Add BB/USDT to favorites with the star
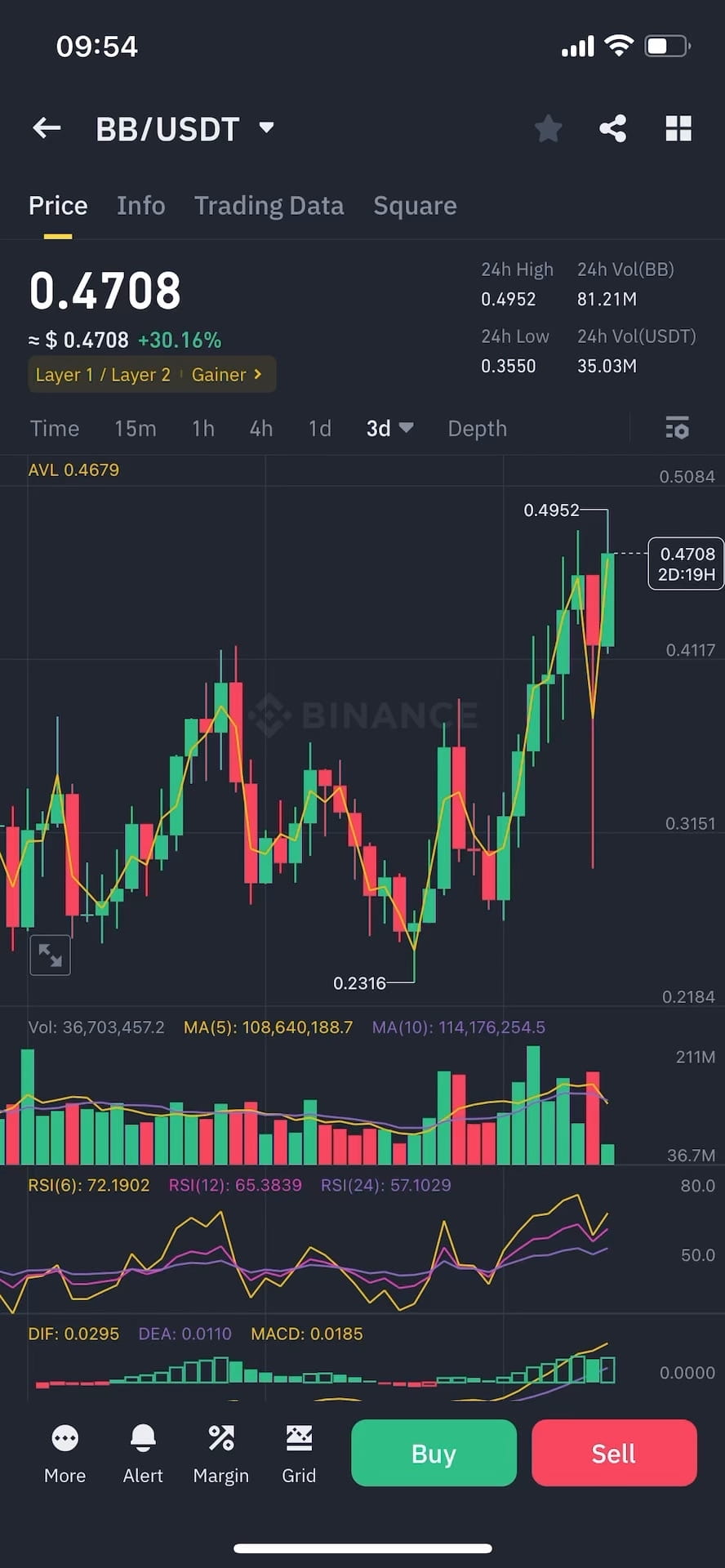 [x=548, y=128]
